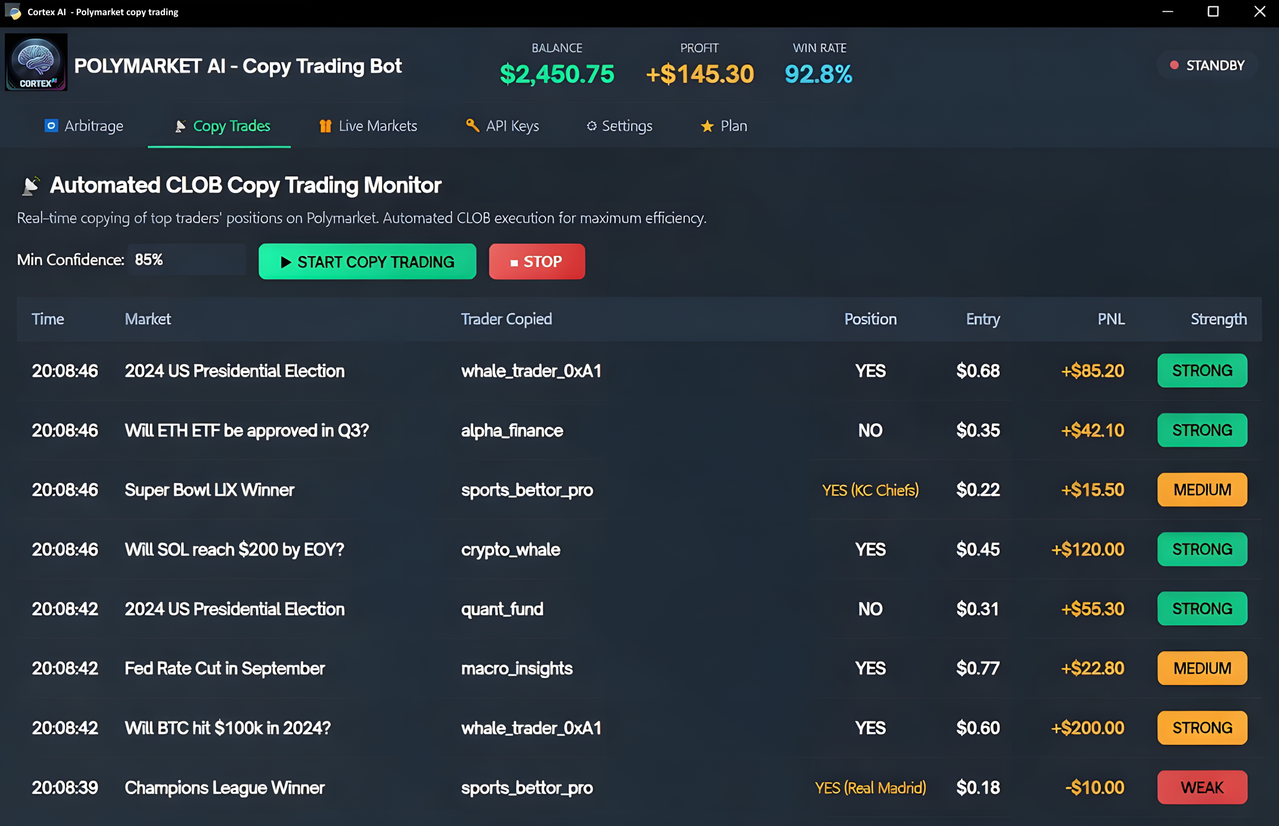Minimize the Cortex AI window
1279x826 pixels.
pos(1168,12)
